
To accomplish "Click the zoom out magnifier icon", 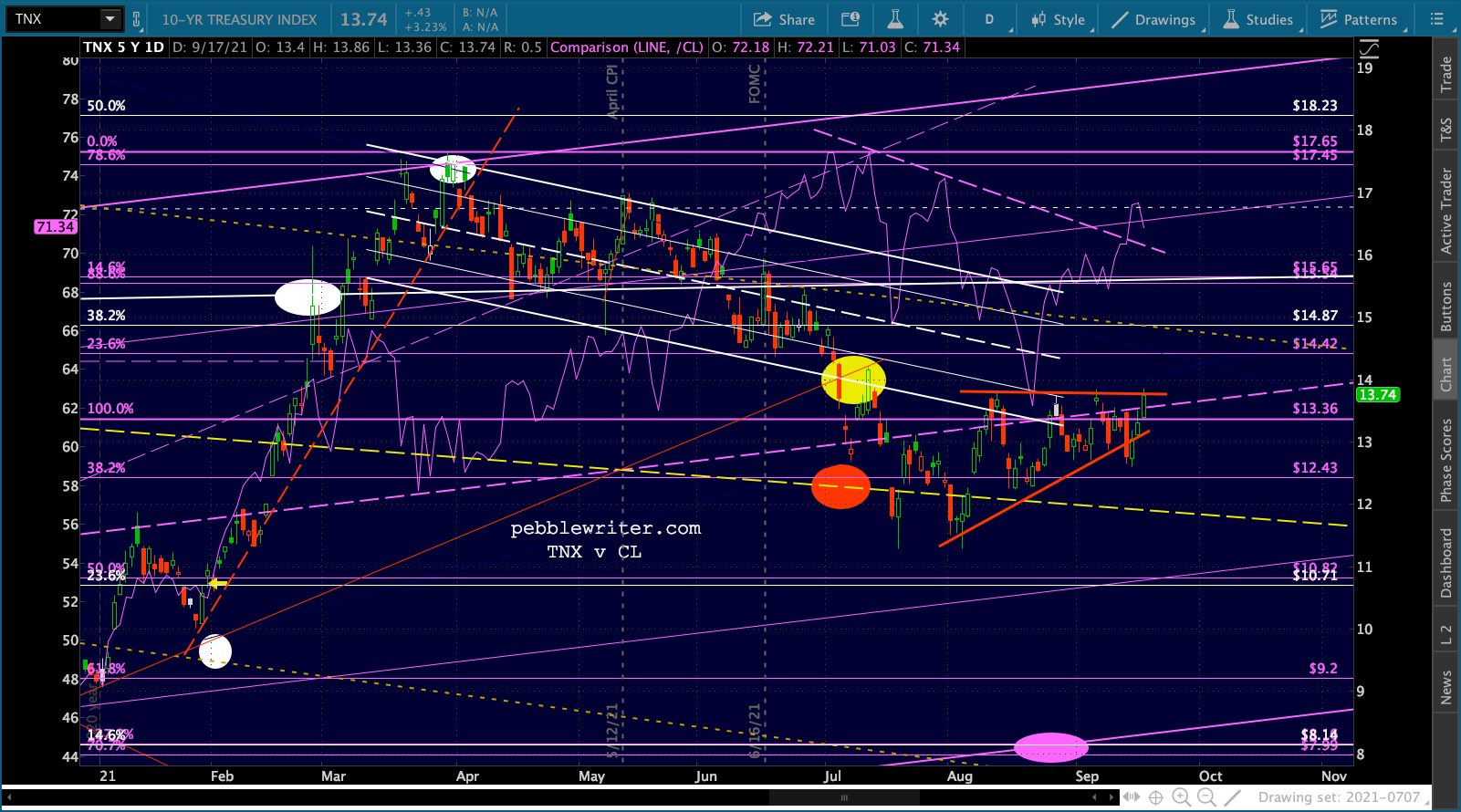I will (1206, 797).
